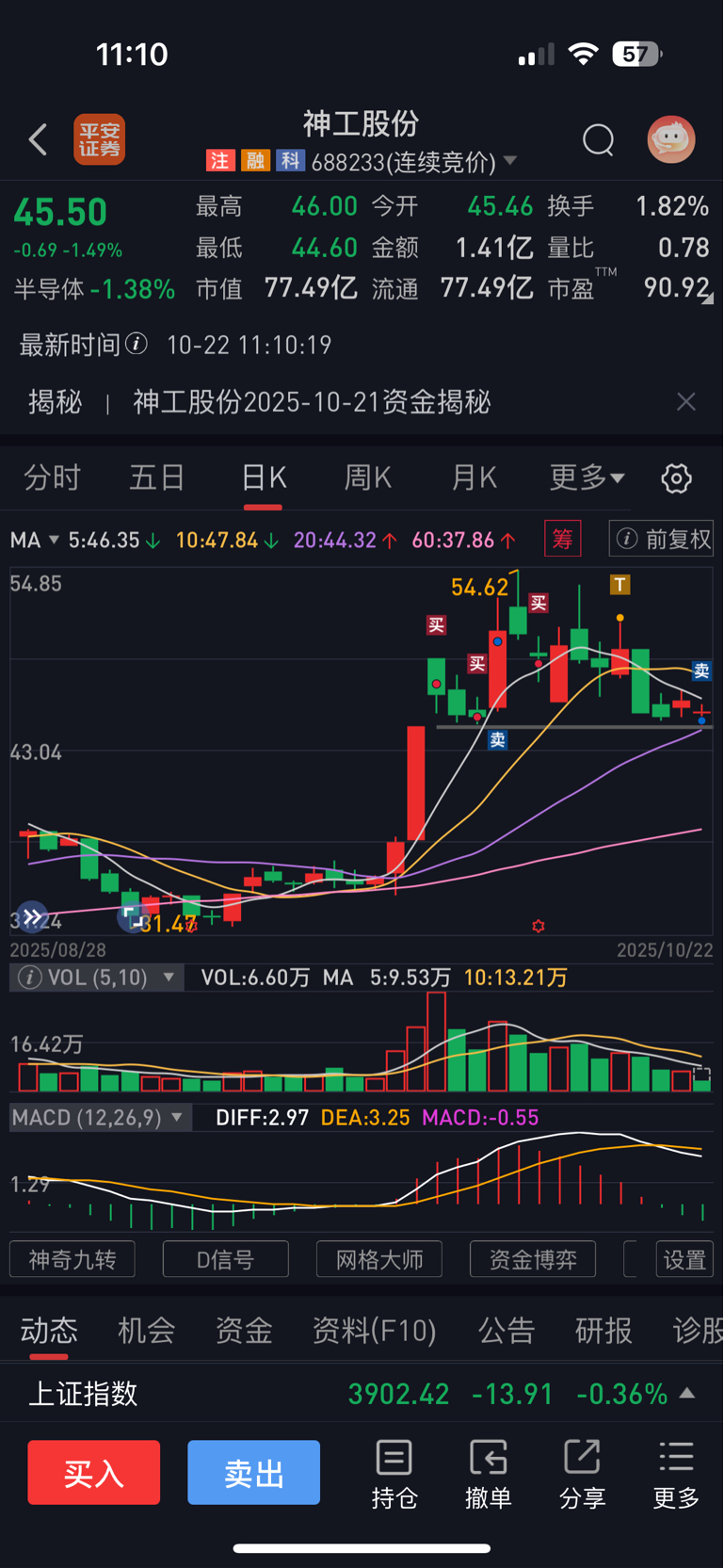Tap the blue 卖 marker at chart right edge
Image resolution: width=724 pixels, height=1568 pixels.
701,671
